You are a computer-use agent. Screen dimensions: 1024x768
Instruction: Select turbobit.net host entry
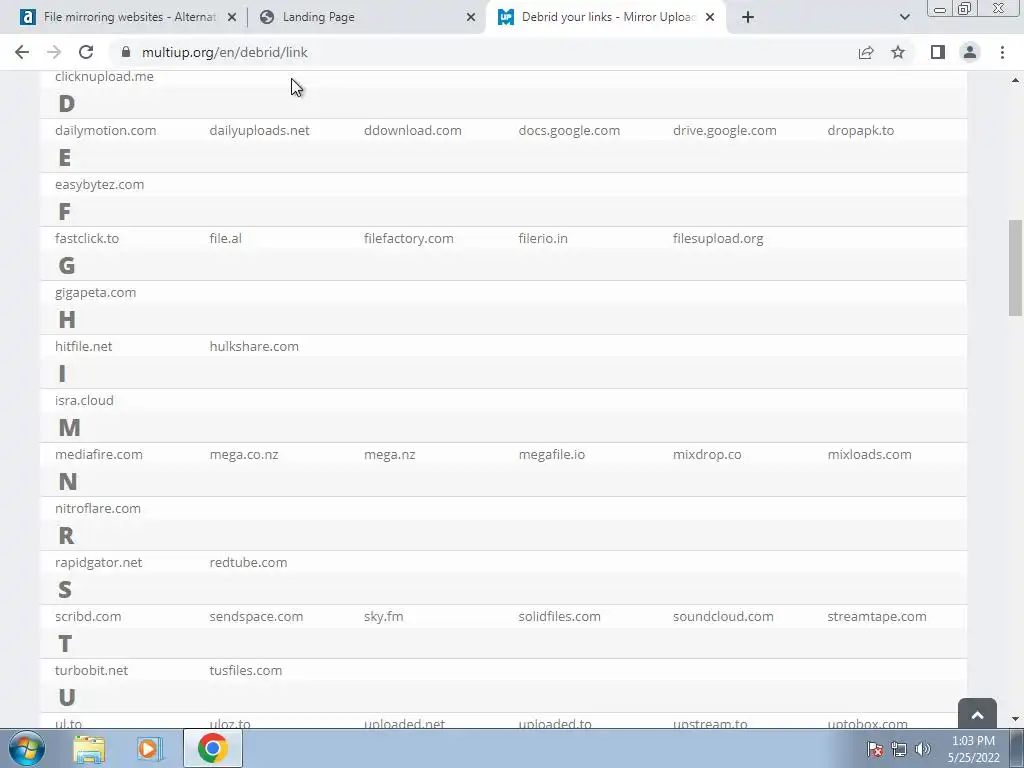(x=91, y=671)
